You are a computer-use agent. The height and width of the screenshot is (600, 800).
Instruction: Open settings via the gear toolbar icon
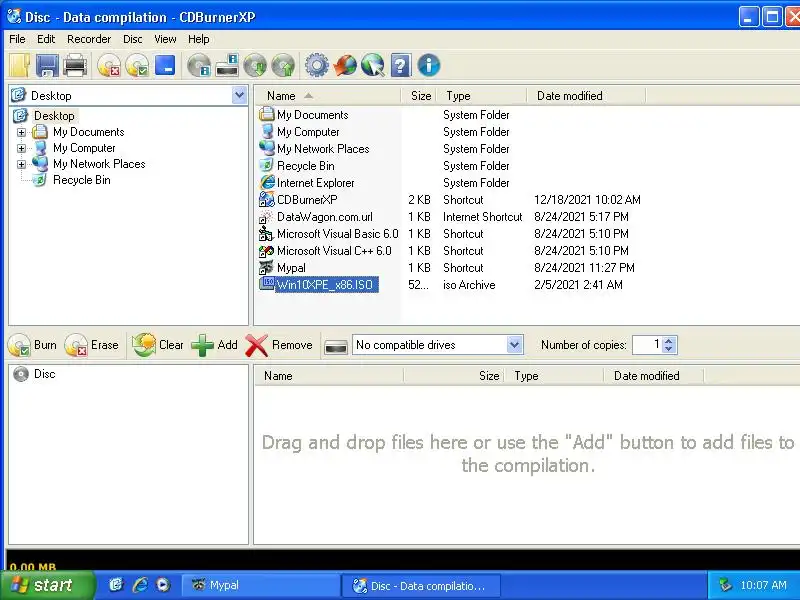(317, 65)
